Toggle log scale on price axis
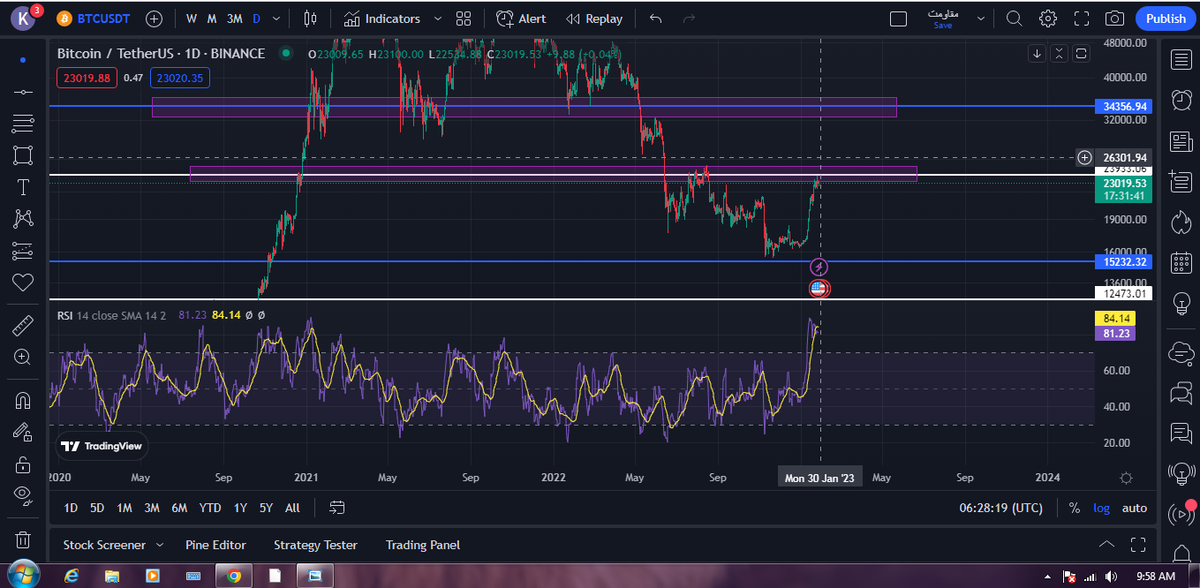 click(1101, 508)
